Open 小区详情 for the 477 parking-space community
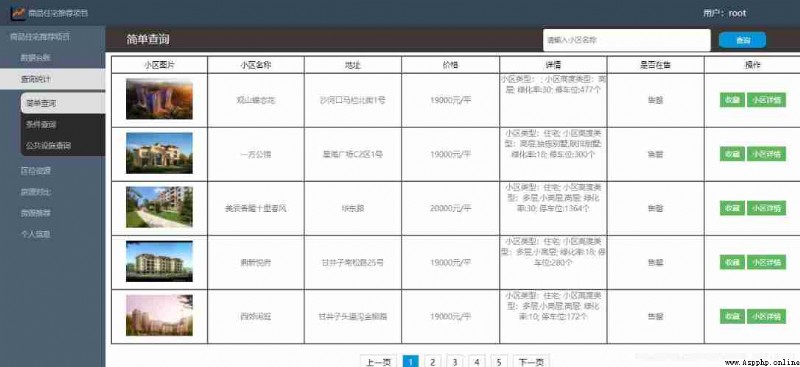Viewport: 800px width, 367px height. click(766, 100)
